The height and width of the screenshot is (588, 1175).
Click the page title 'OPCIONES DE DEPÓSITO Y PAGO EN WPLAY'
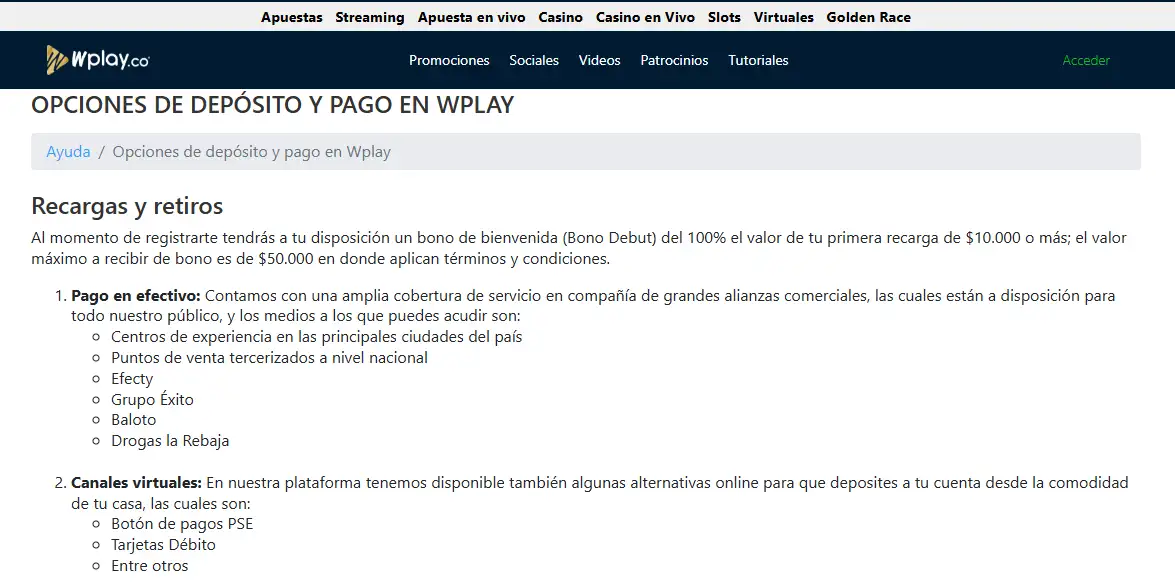coord(273,105)
